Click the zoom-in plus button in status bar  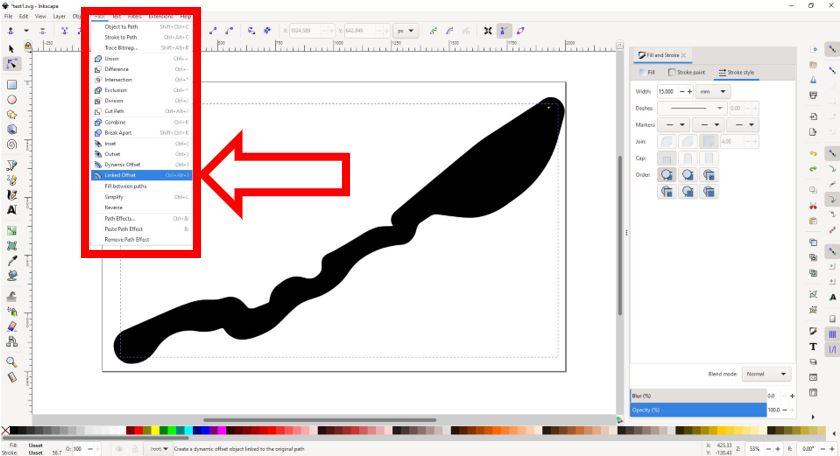[778, 449]
